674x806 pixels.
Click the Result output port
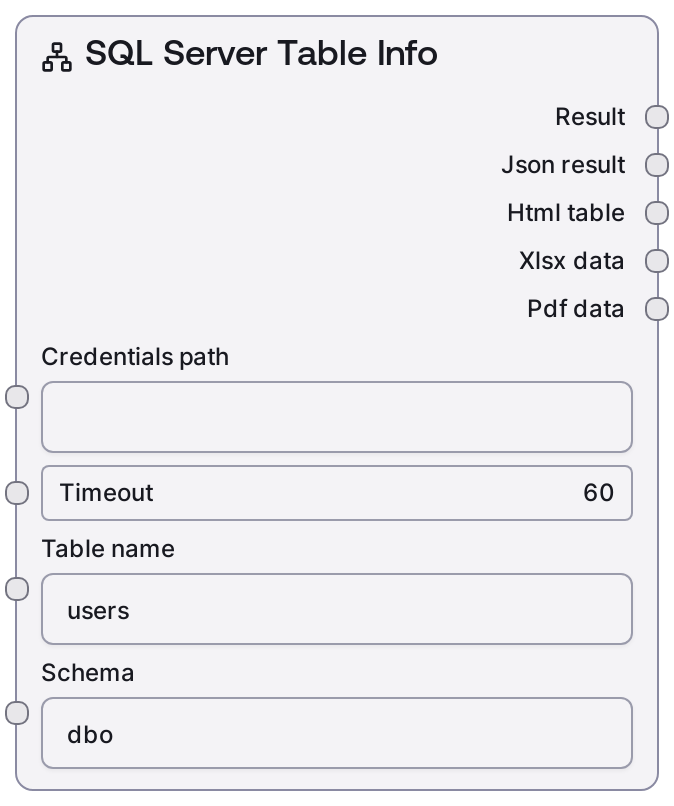[x=656, y=117]
